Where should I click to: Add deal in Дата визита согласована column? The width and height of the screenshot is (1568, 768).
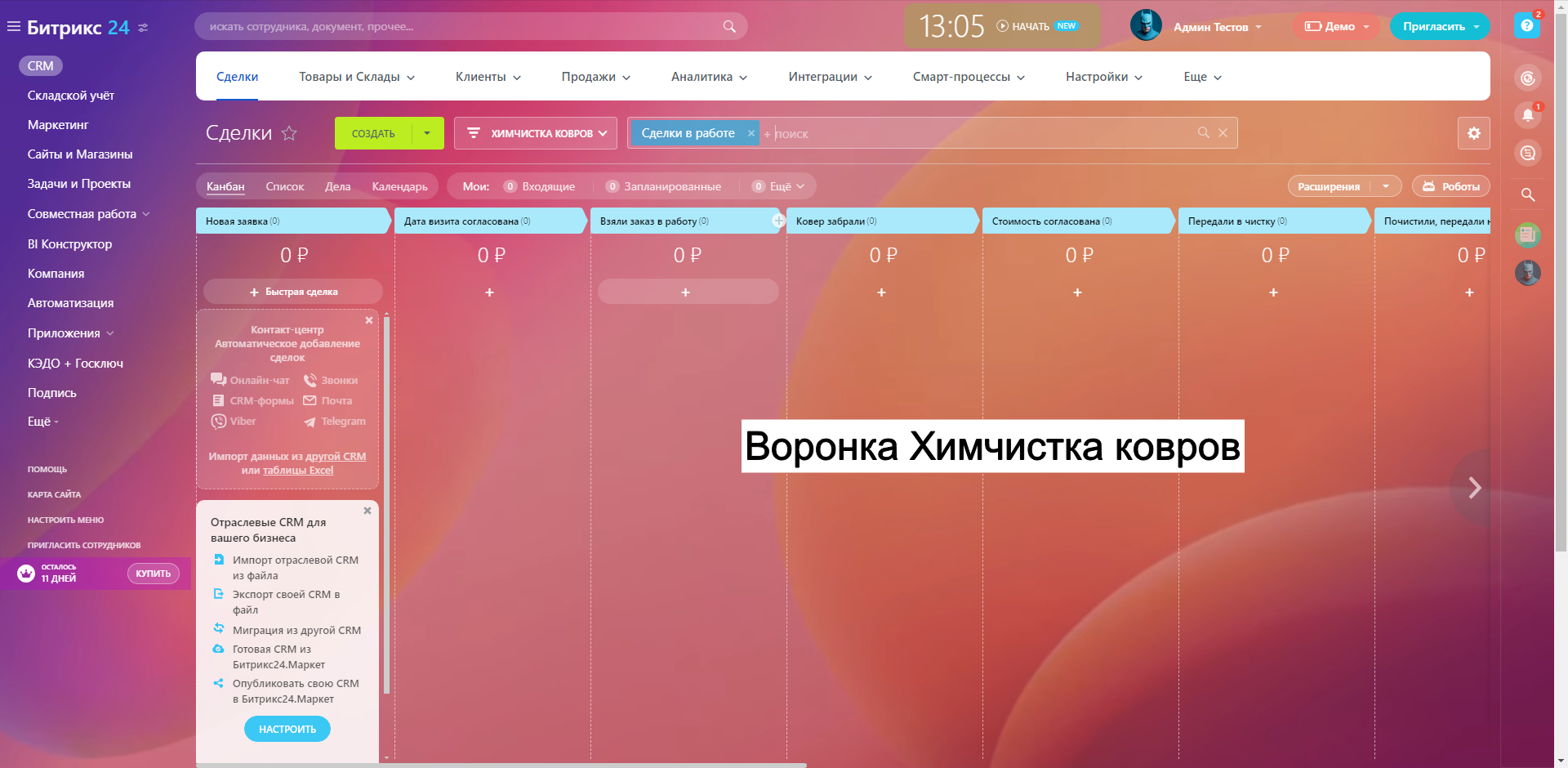click(x=489, y=292)
